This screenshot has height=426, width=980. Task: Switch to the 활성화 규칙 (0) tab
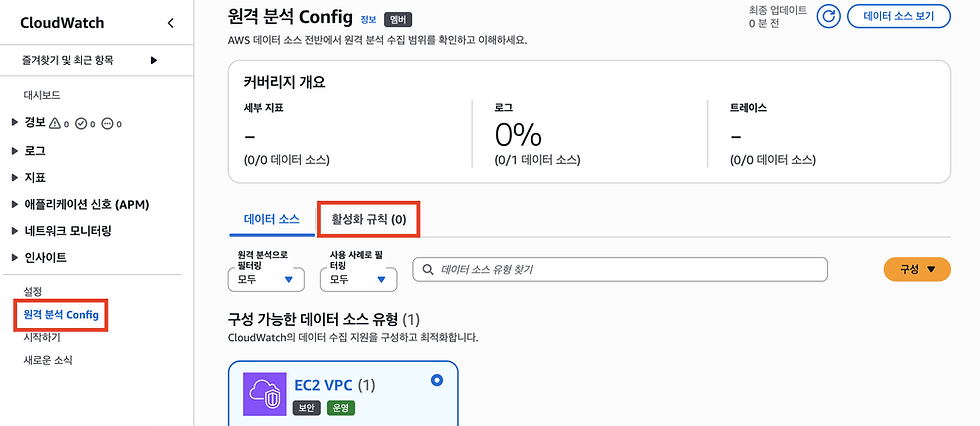369,219
